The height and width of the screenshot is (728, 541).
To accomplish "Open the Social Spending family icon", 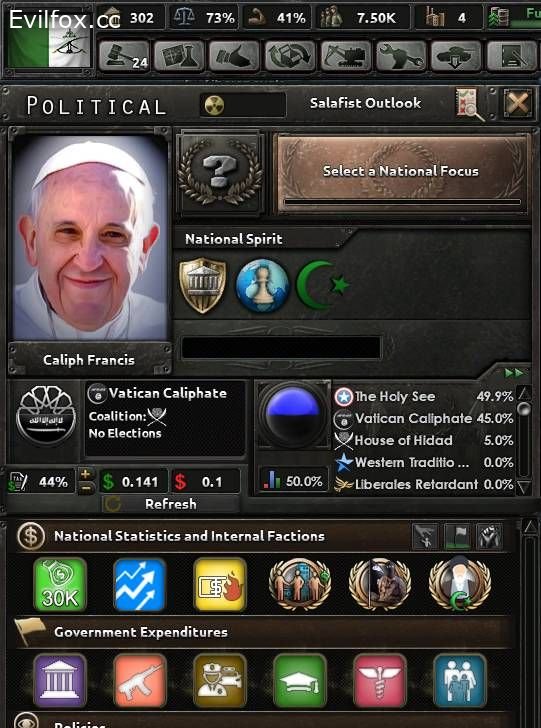I will coord(460,680).
